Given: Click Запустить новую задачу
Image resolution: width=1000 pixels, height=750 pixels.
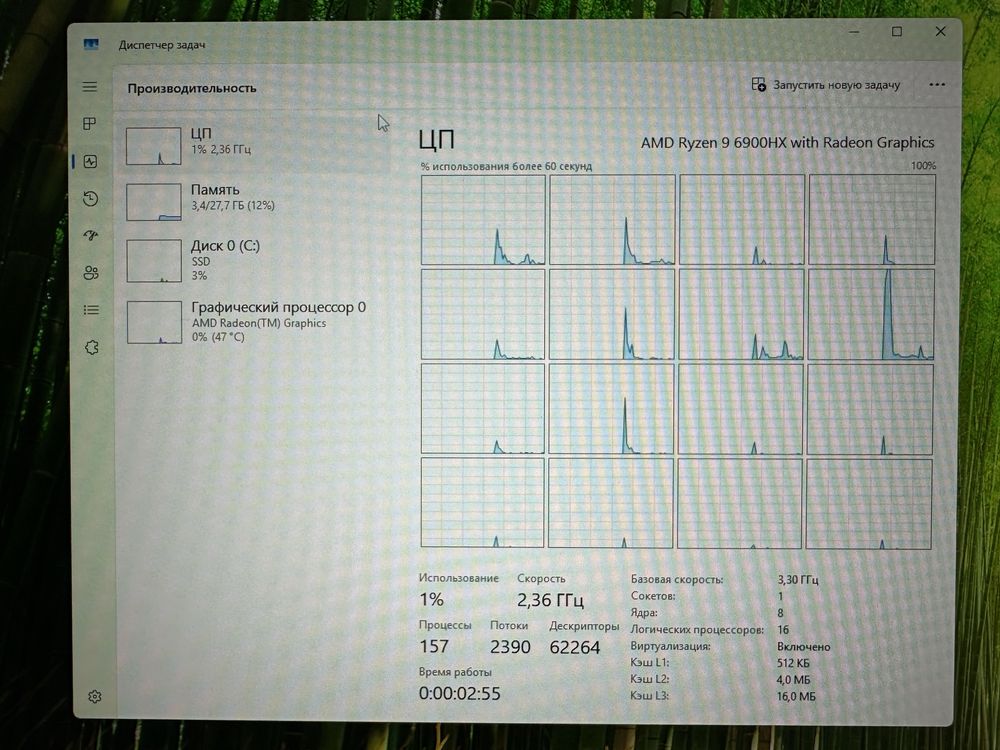Looking at the screenshot, I should click(836, 85).
